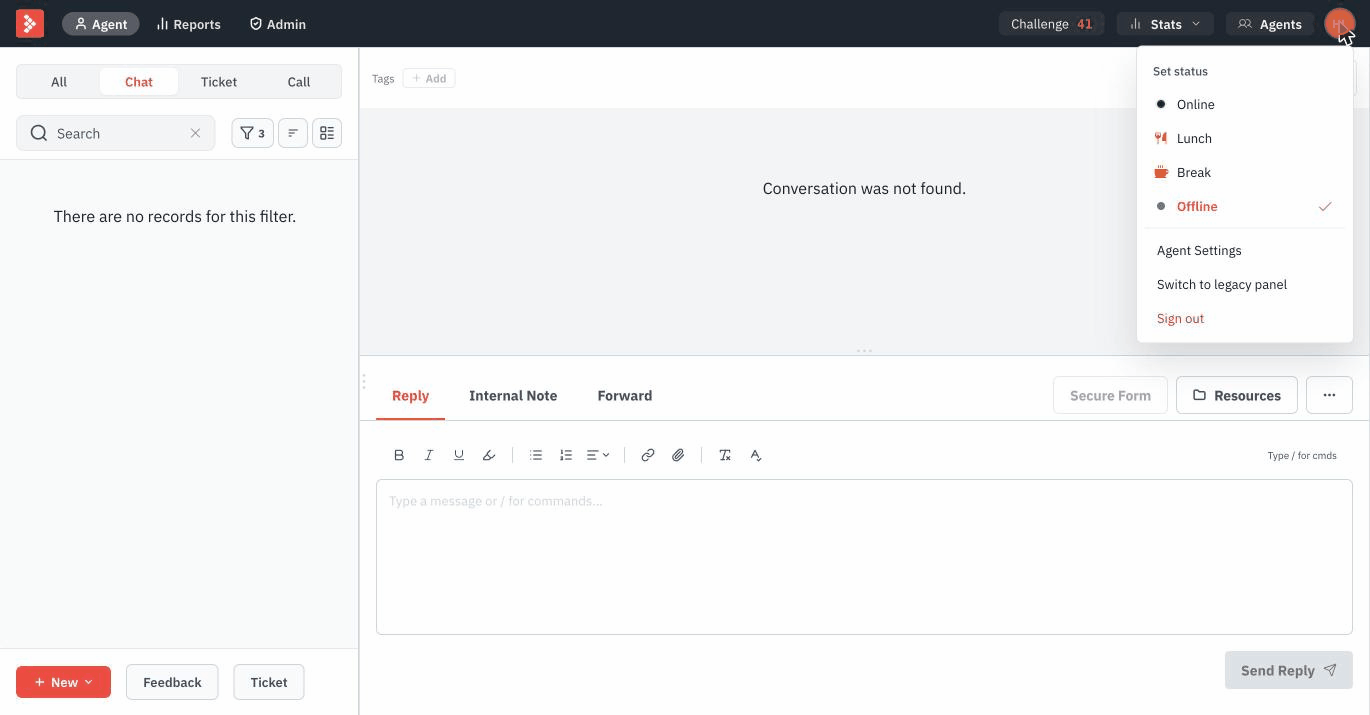Set status to Online
This screenshot has width=1370, height=715.
coord(1245,104)
